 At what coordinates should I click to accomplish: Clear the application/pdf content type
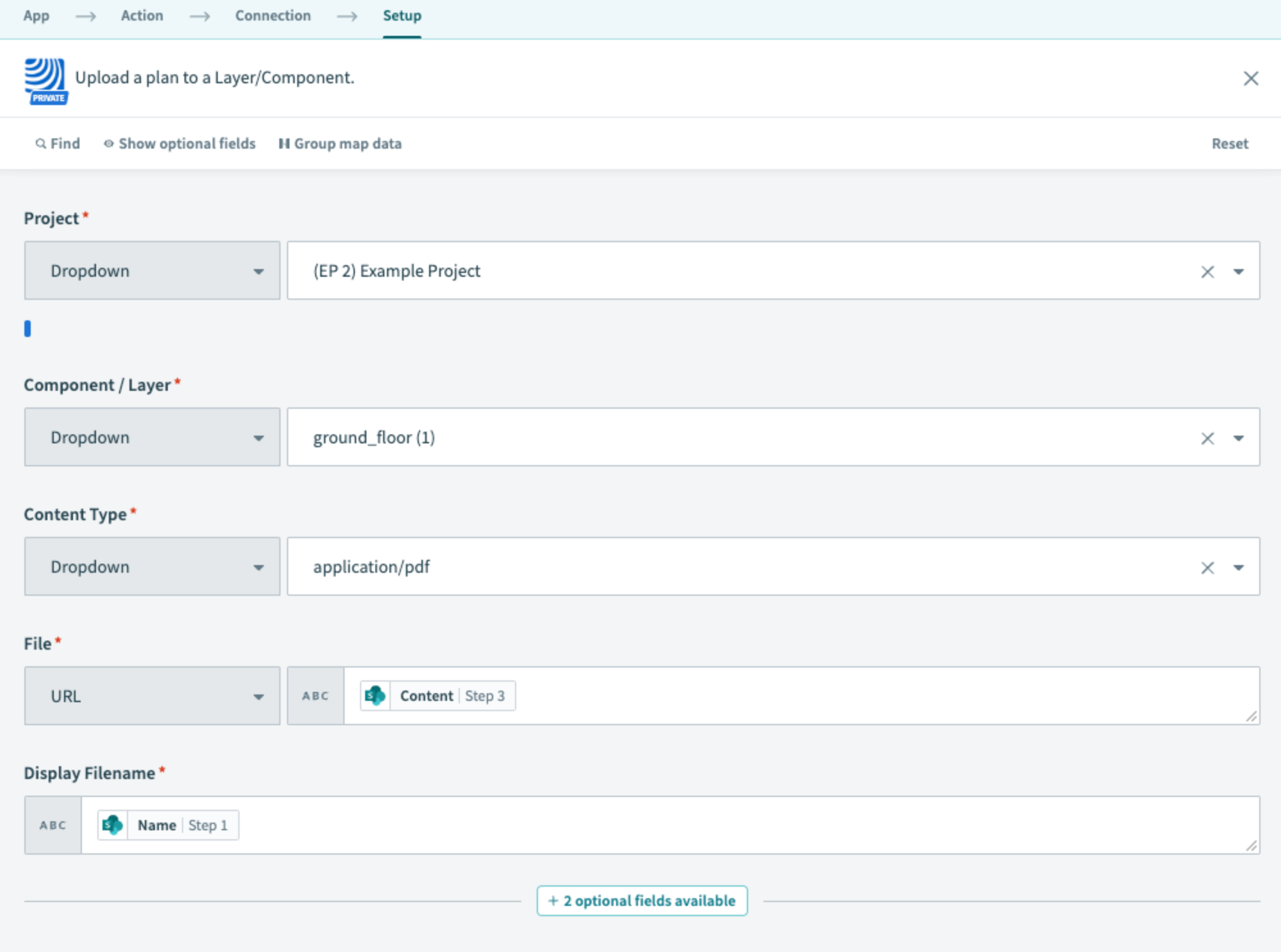tap(1207, 568)
